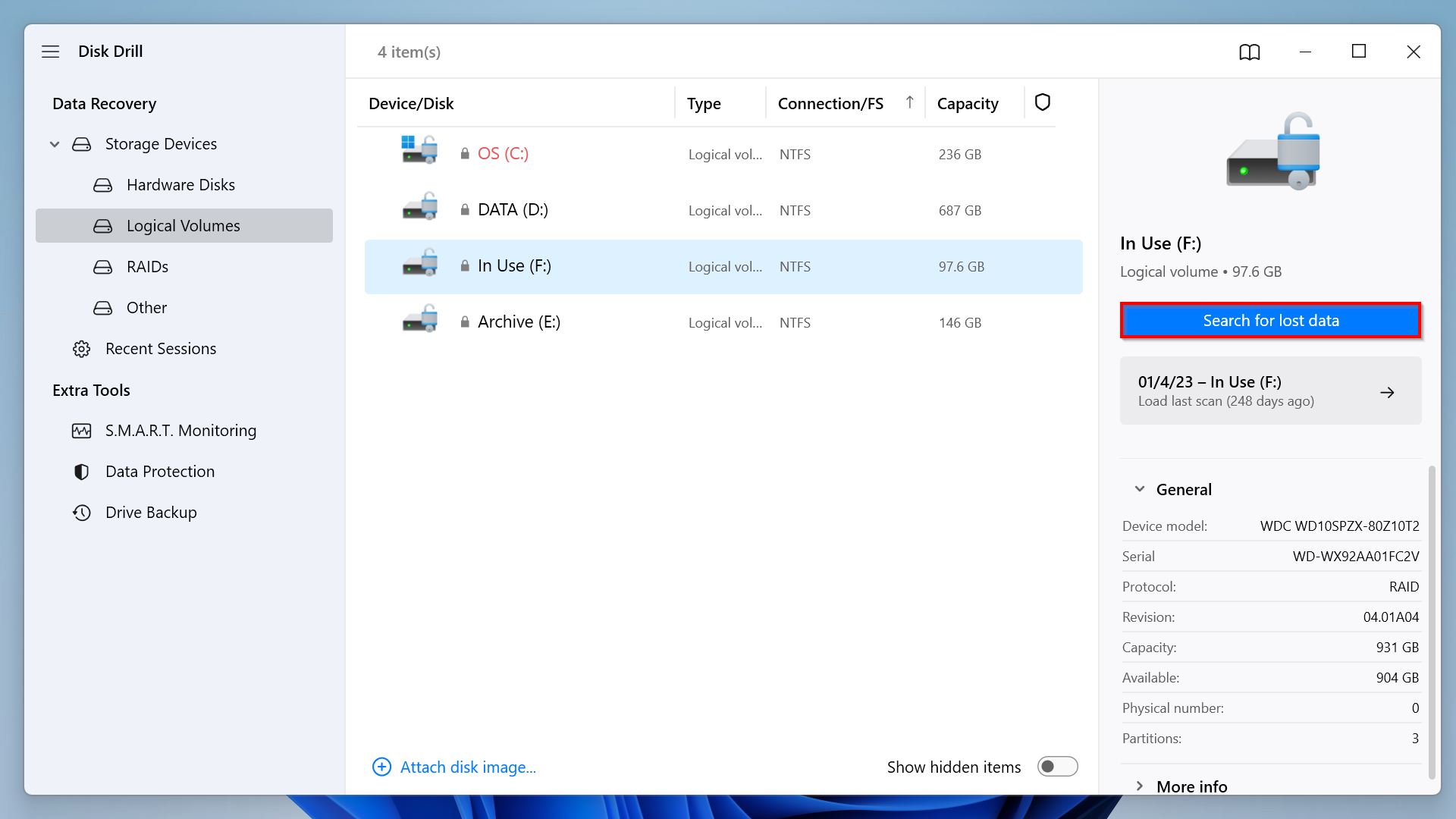The image size is (1456, 819).
Task: Toggle the lock icon on In Use (F:)
Action: click(463, 265)
